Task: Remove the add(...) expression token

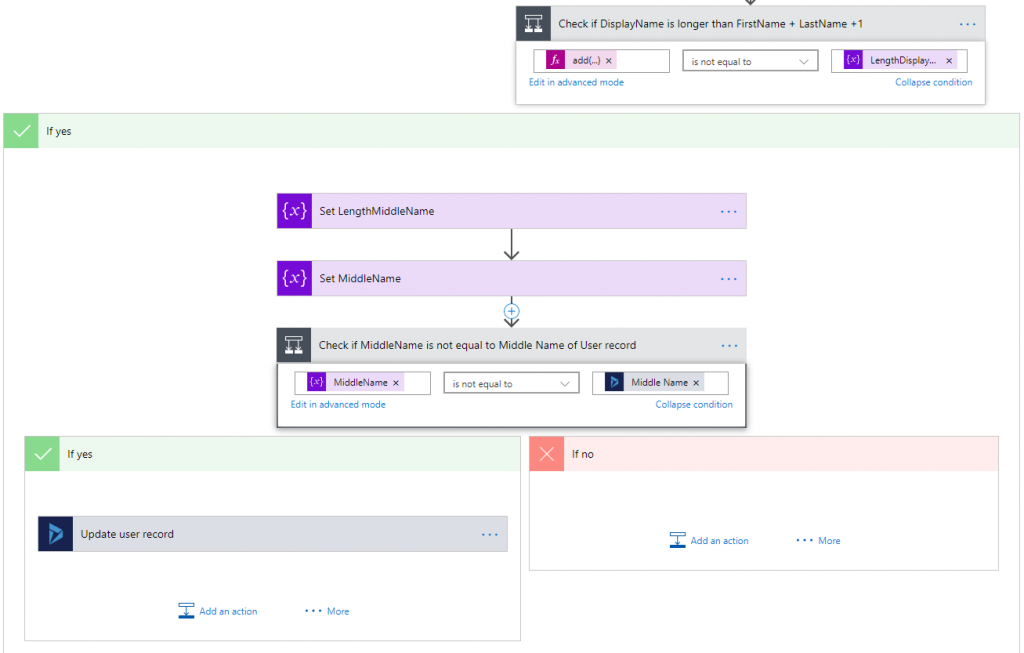Action: tap(609, 61)
